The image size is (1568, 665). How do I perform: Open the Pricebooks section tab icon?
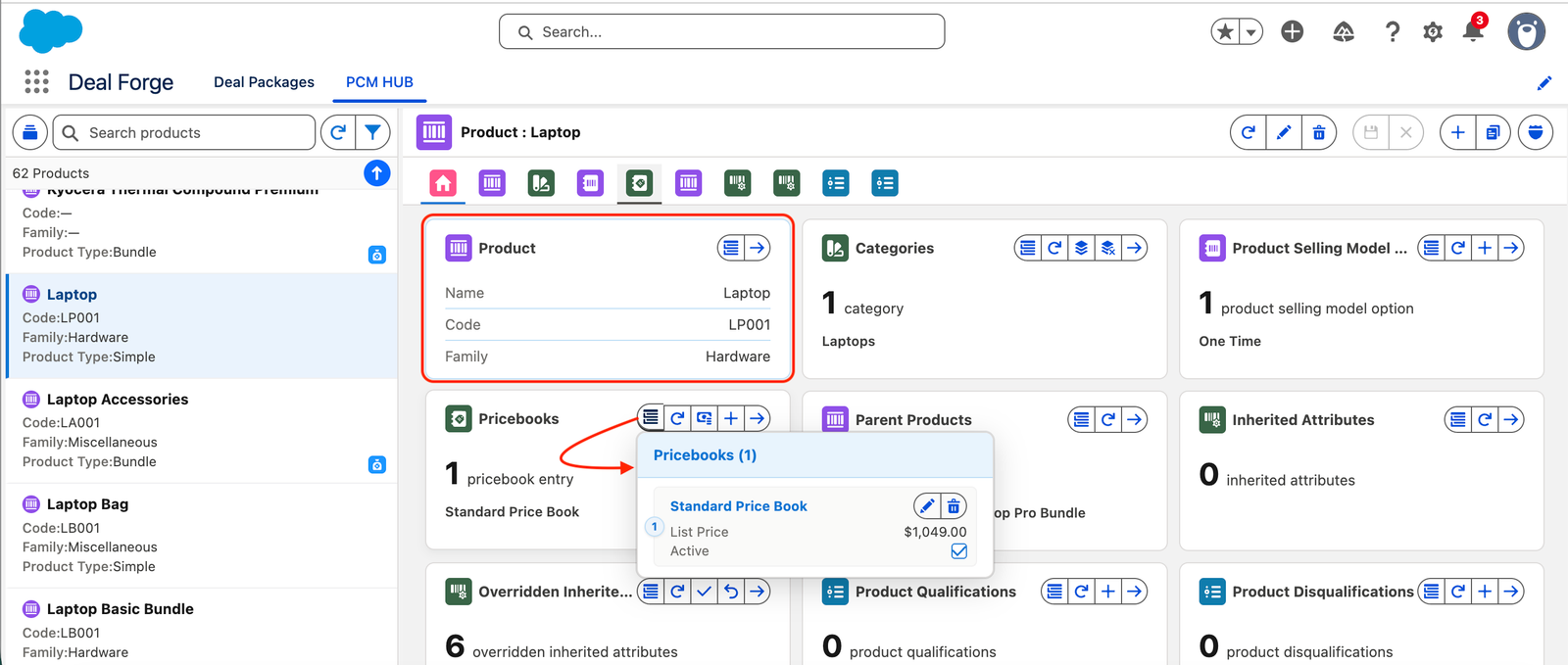(639, 183)
